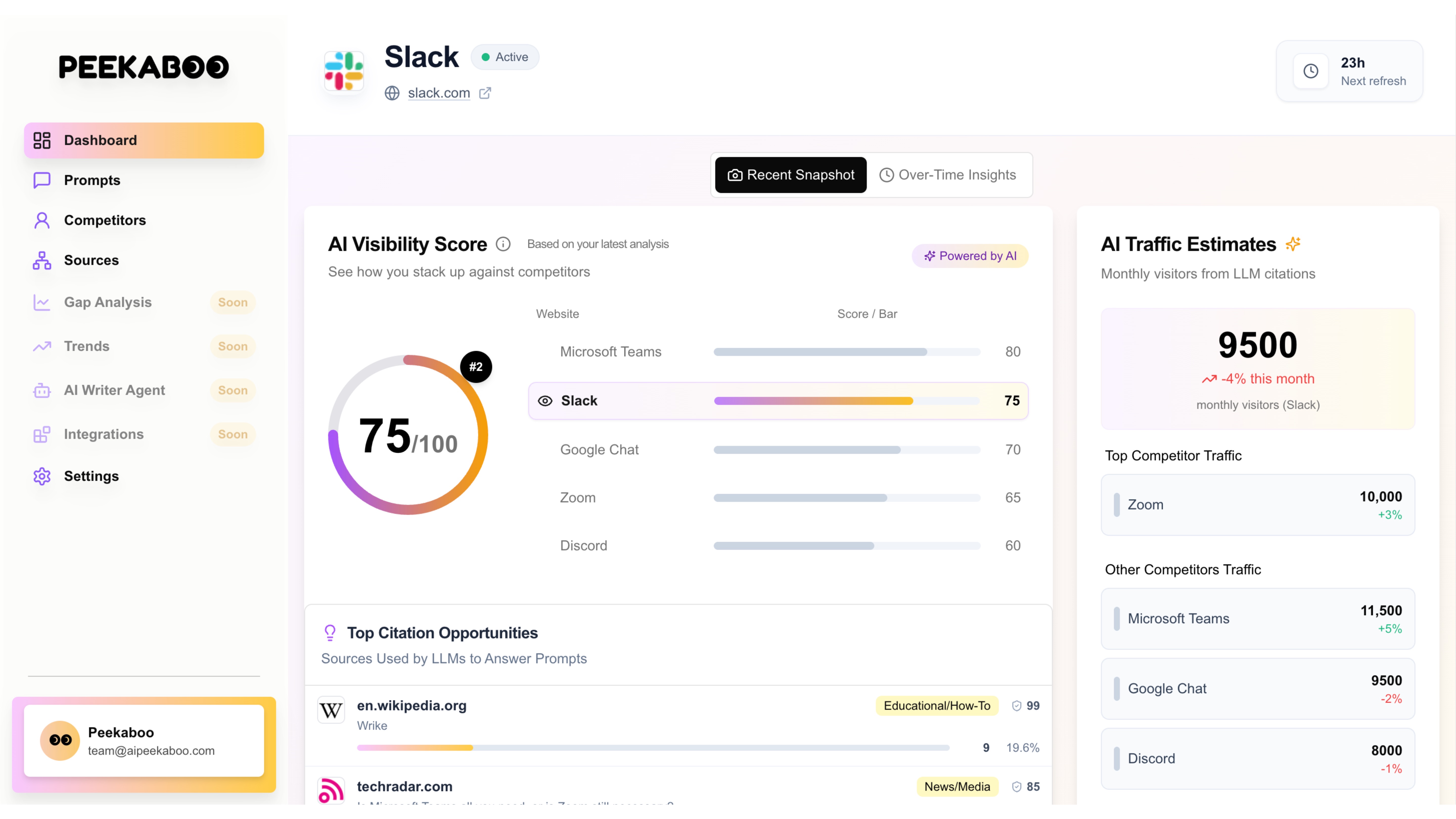Click the AI Visibility Score info icon
Viewport: 1456px width, 819px height.
[503, 244]
